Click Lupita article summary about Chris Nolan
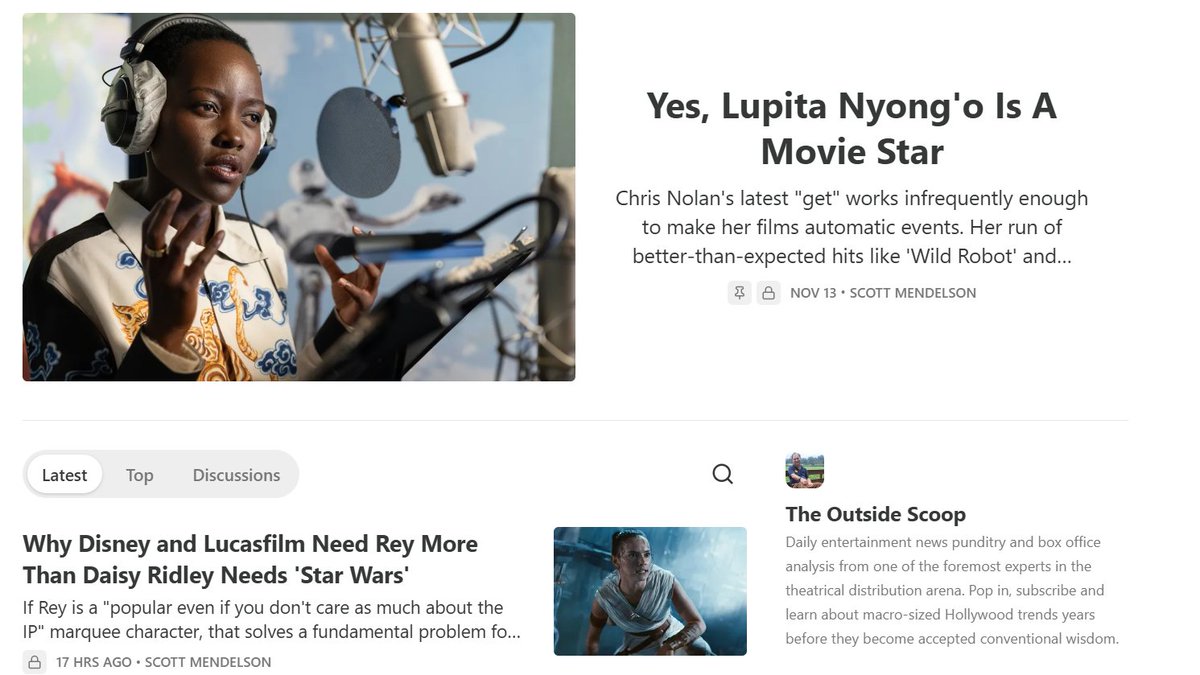This screenshot has height=675, width=1200. point(852,227)
